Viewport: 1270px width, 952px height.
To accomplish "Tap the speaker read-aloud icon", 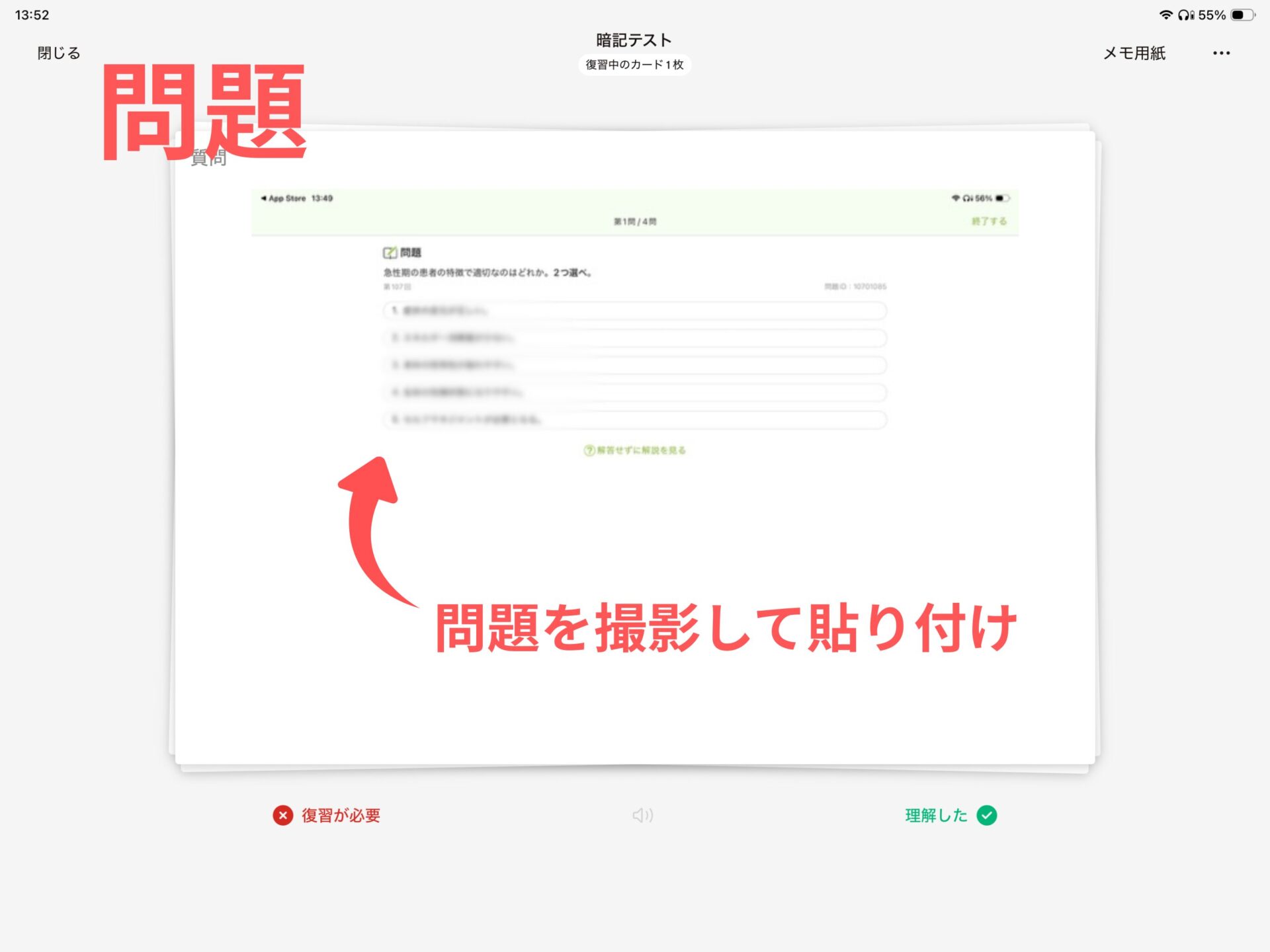I will [x=642, y=815].
